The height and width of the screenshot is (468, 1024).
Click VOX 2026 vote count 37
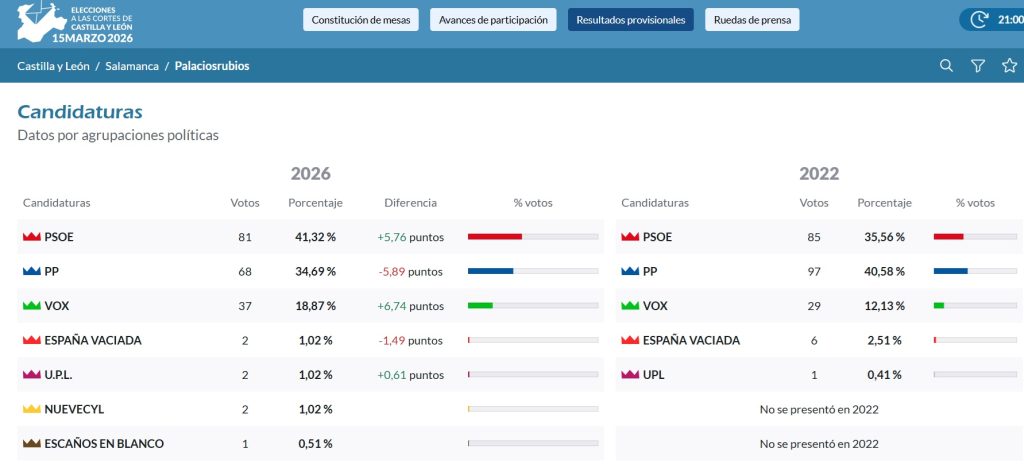click(245, 306)
